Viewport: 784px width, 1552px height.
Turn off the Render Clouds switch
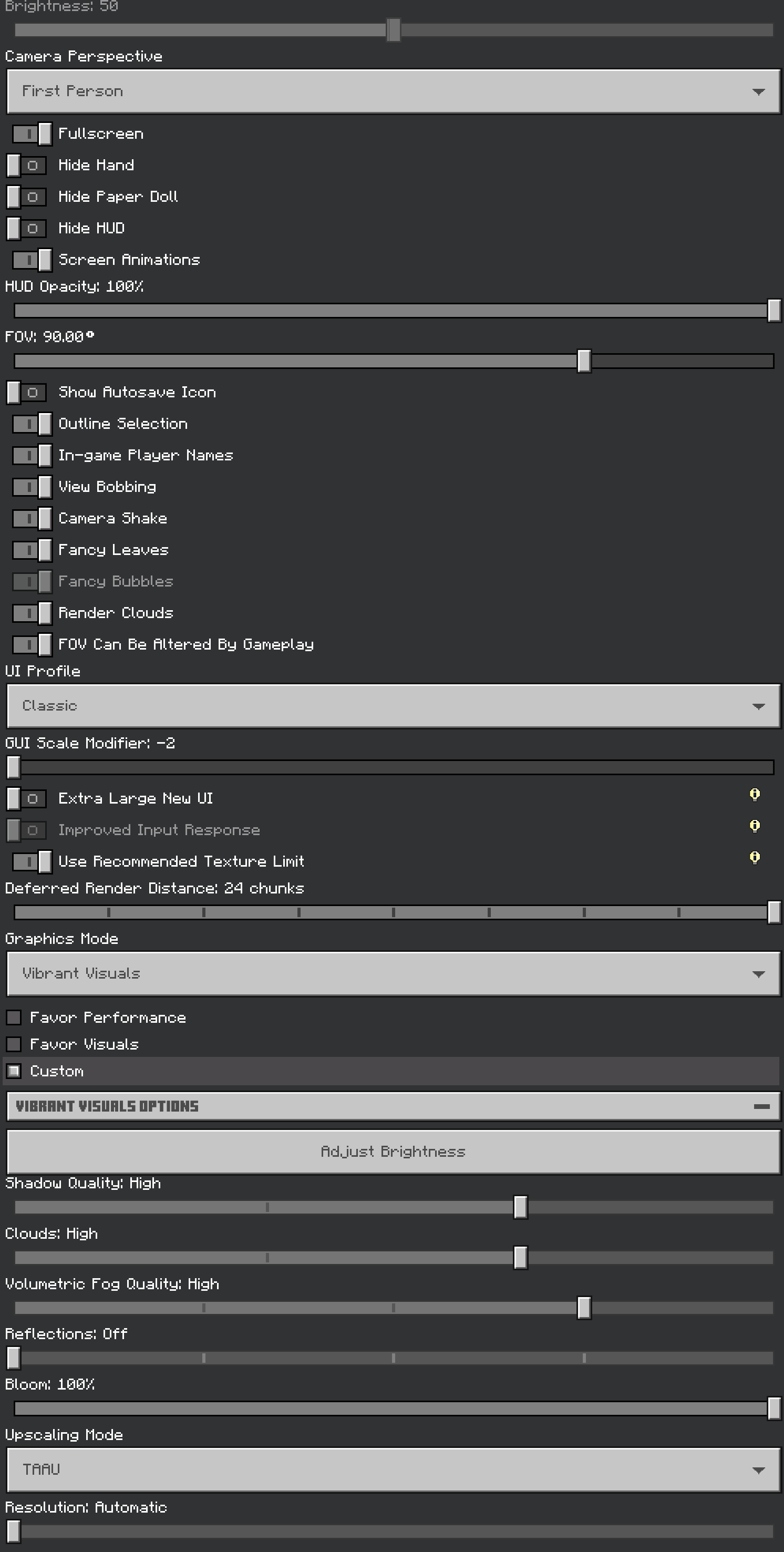32,613
